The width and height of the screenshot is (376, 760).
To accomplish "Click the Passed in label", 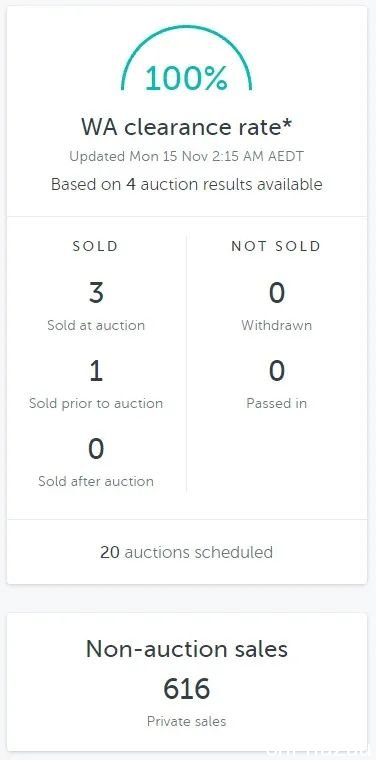I will click(x=277, y=403).
